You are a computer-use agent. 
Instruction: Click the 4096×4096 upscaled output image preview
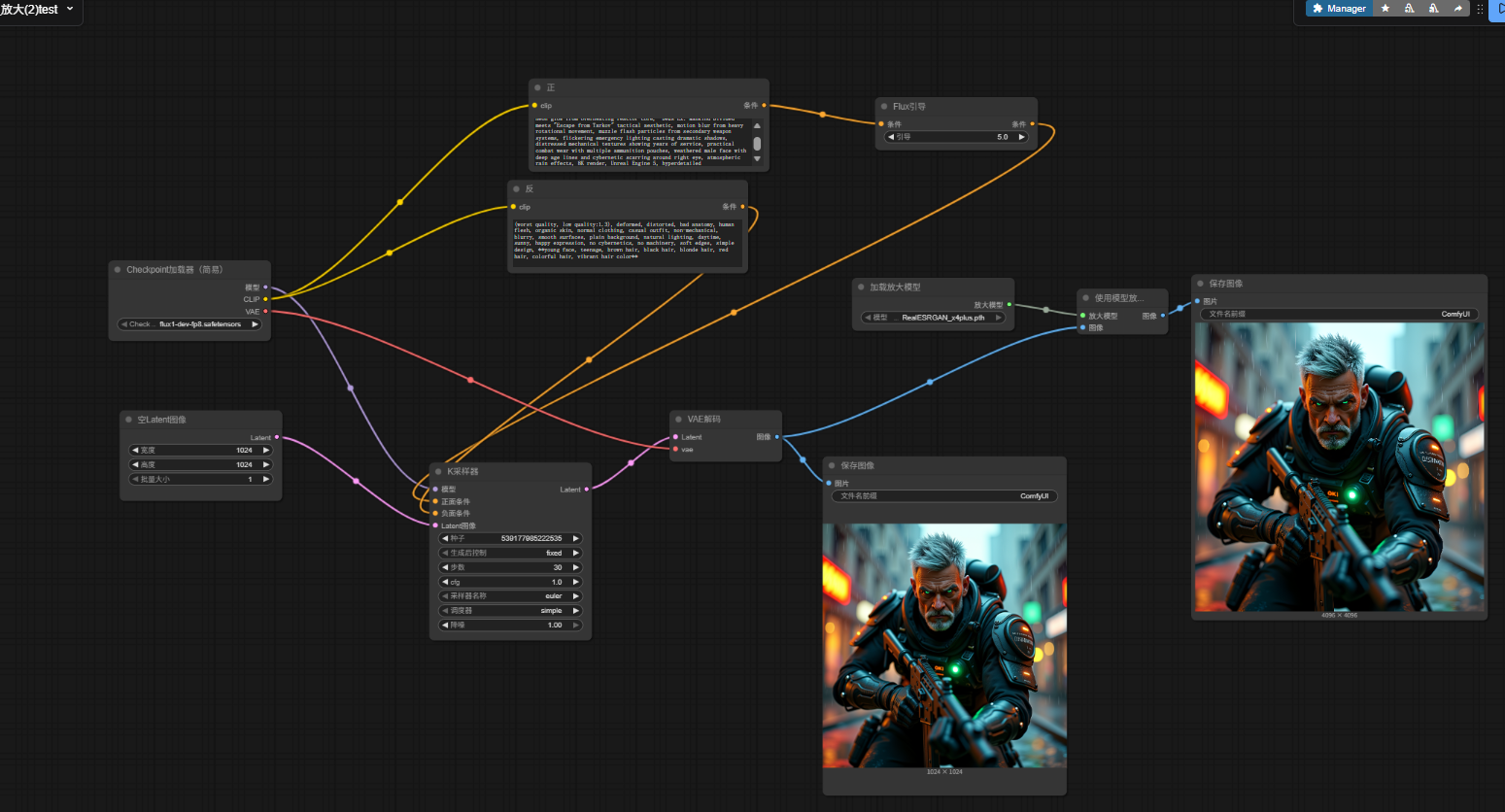click(x=1339, y=467)
